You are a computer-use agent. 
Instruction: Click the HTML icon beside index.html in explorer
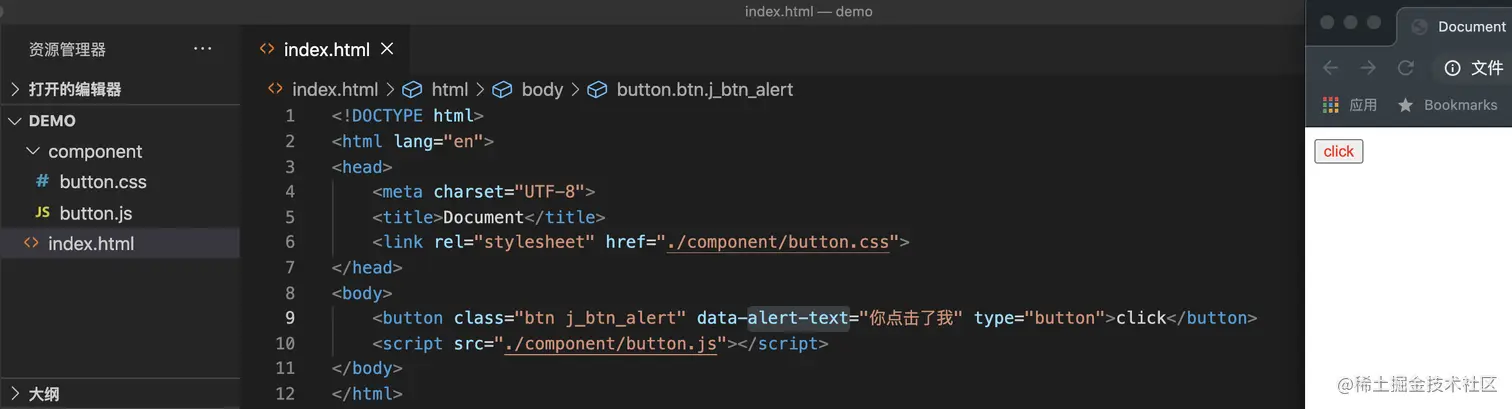(x=31, y=243)
